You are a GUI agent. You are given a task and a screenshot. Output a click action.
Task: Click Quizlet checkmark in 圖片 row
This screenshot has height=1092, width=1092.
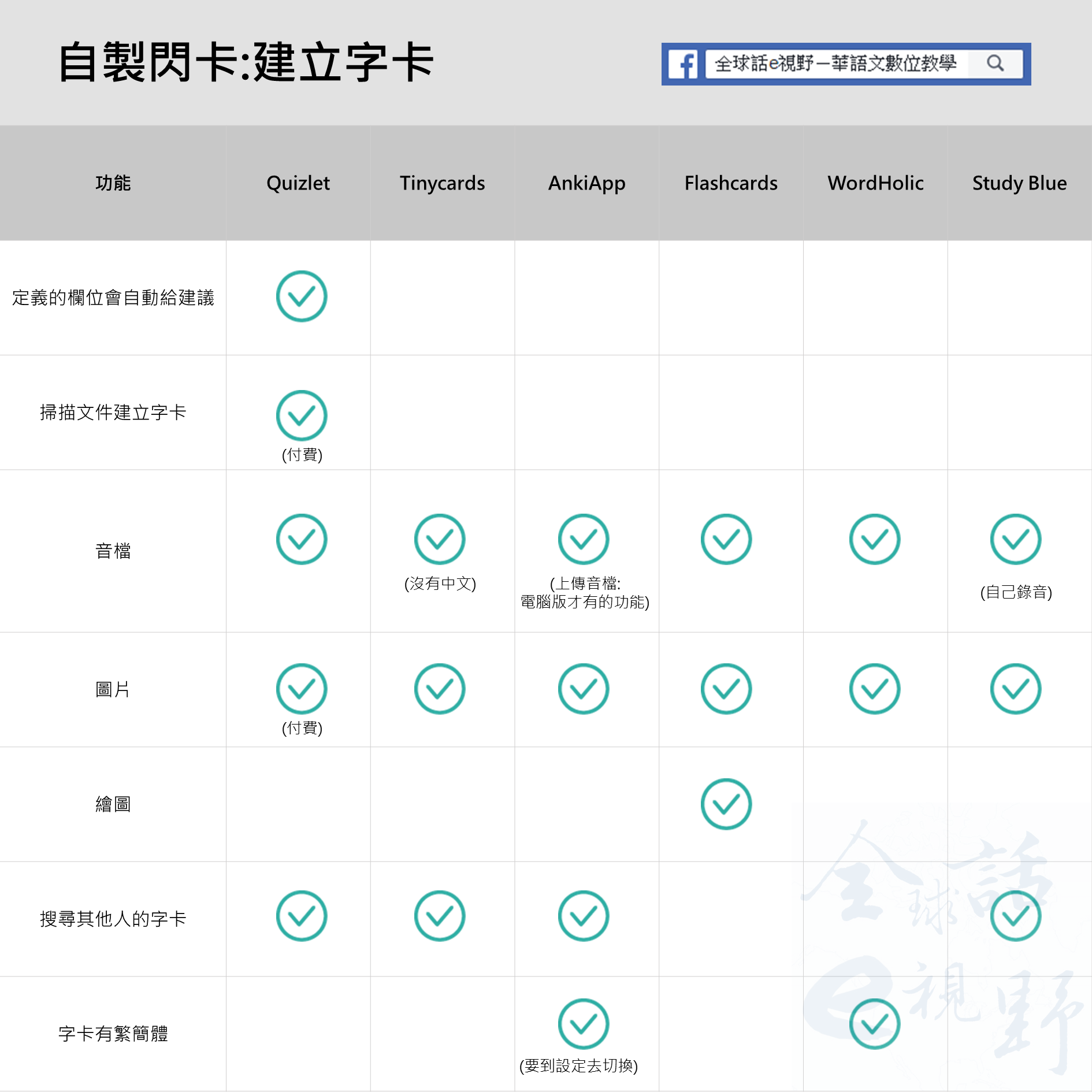(x=302, y=689)
